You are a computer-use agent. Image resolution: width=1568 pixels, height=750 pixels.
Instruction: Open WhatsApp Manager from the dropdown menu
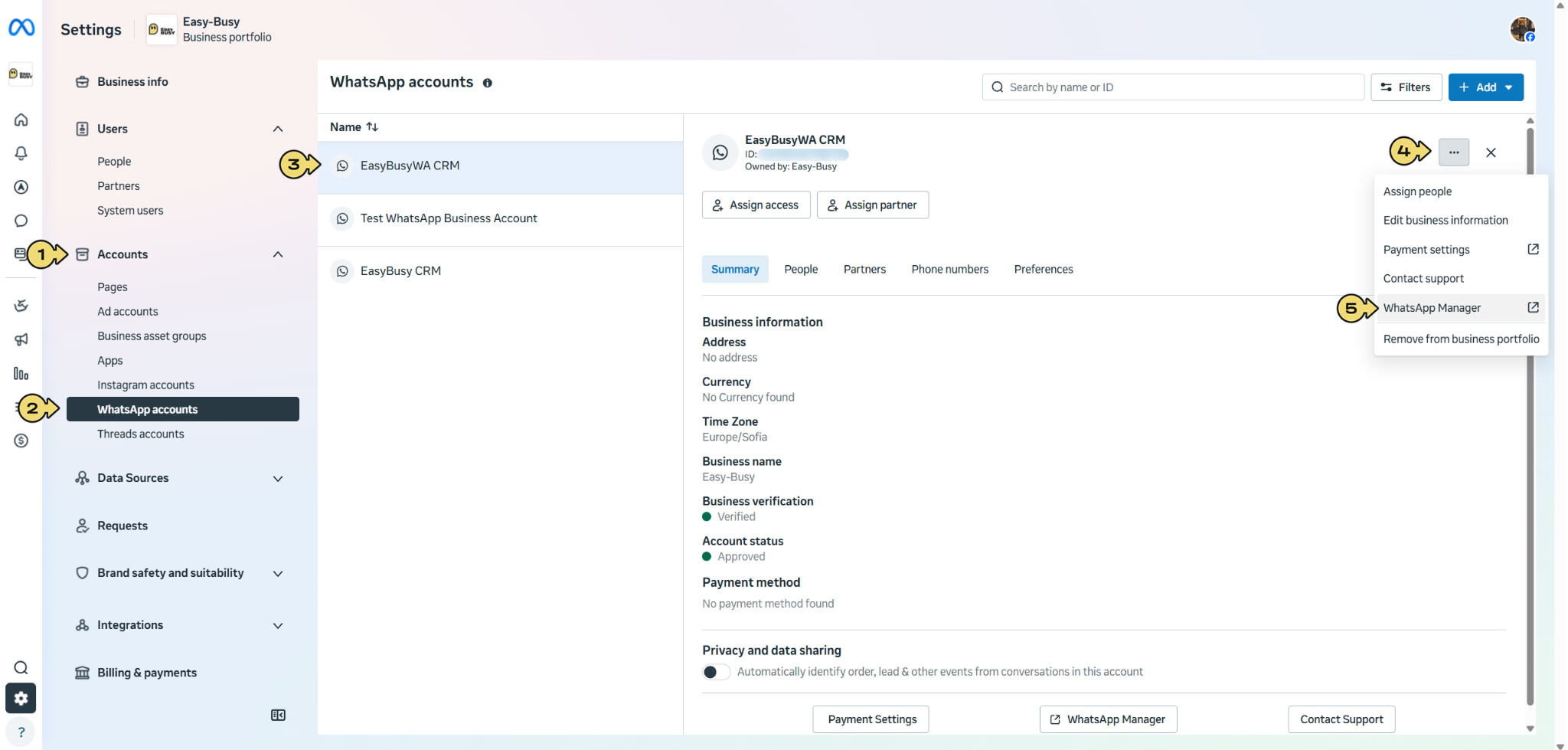1460,308
